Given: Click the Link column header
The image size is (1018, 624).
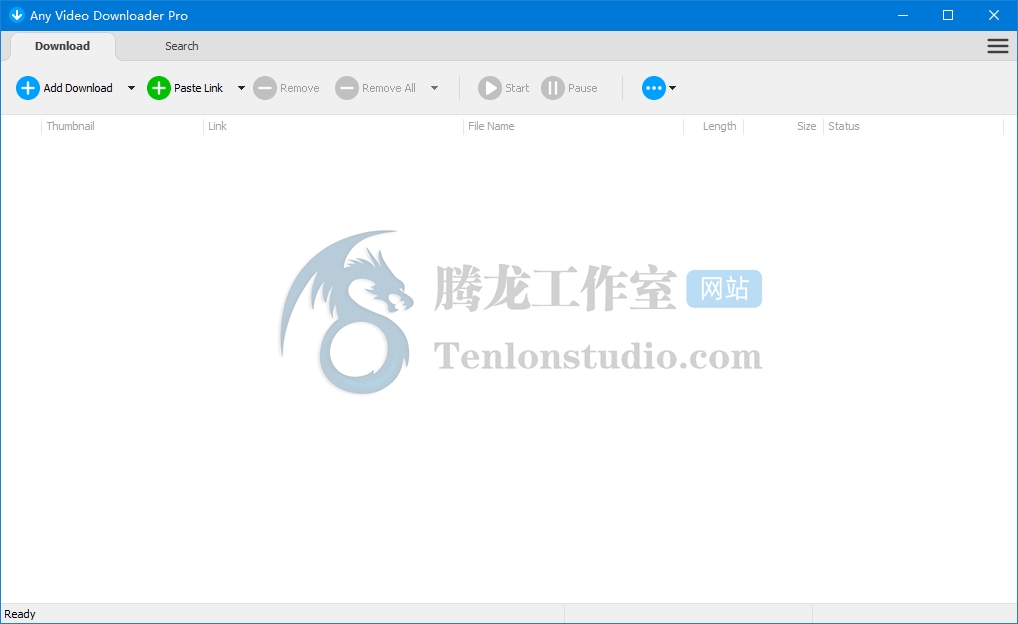Looking at the screenshot, I should point(333,126).
